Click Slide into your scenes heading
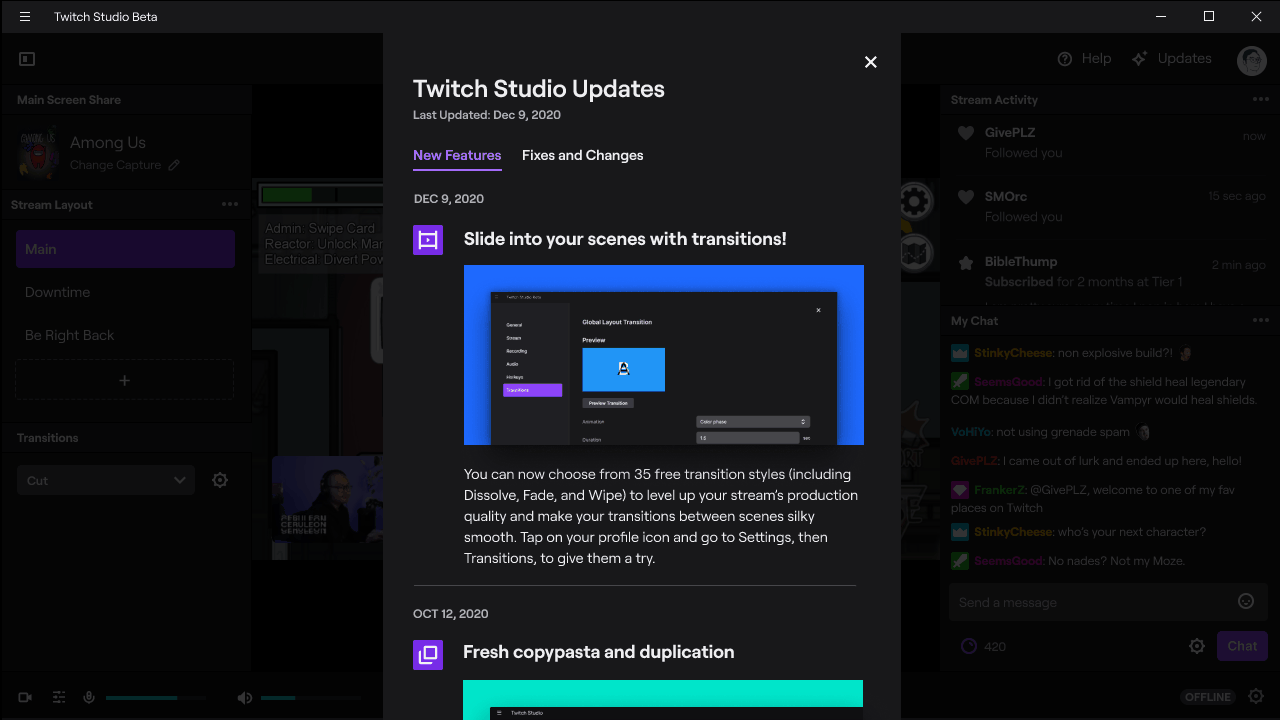This screenshot has width=1280, height=720. [x=625, y=239]
